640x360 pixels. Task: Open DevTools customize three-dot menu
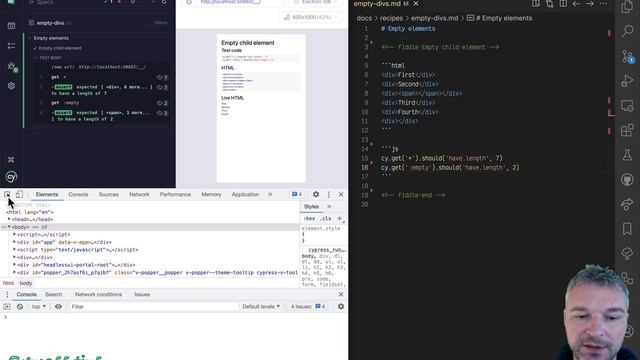(x=329, y=195)
